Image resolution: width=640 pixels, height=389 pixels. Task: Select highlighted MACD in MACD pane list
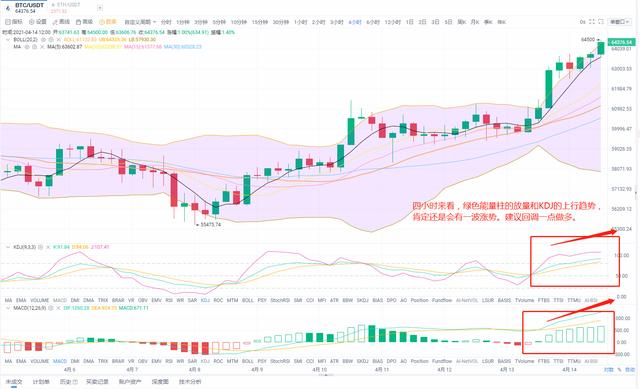click(60, 361)
